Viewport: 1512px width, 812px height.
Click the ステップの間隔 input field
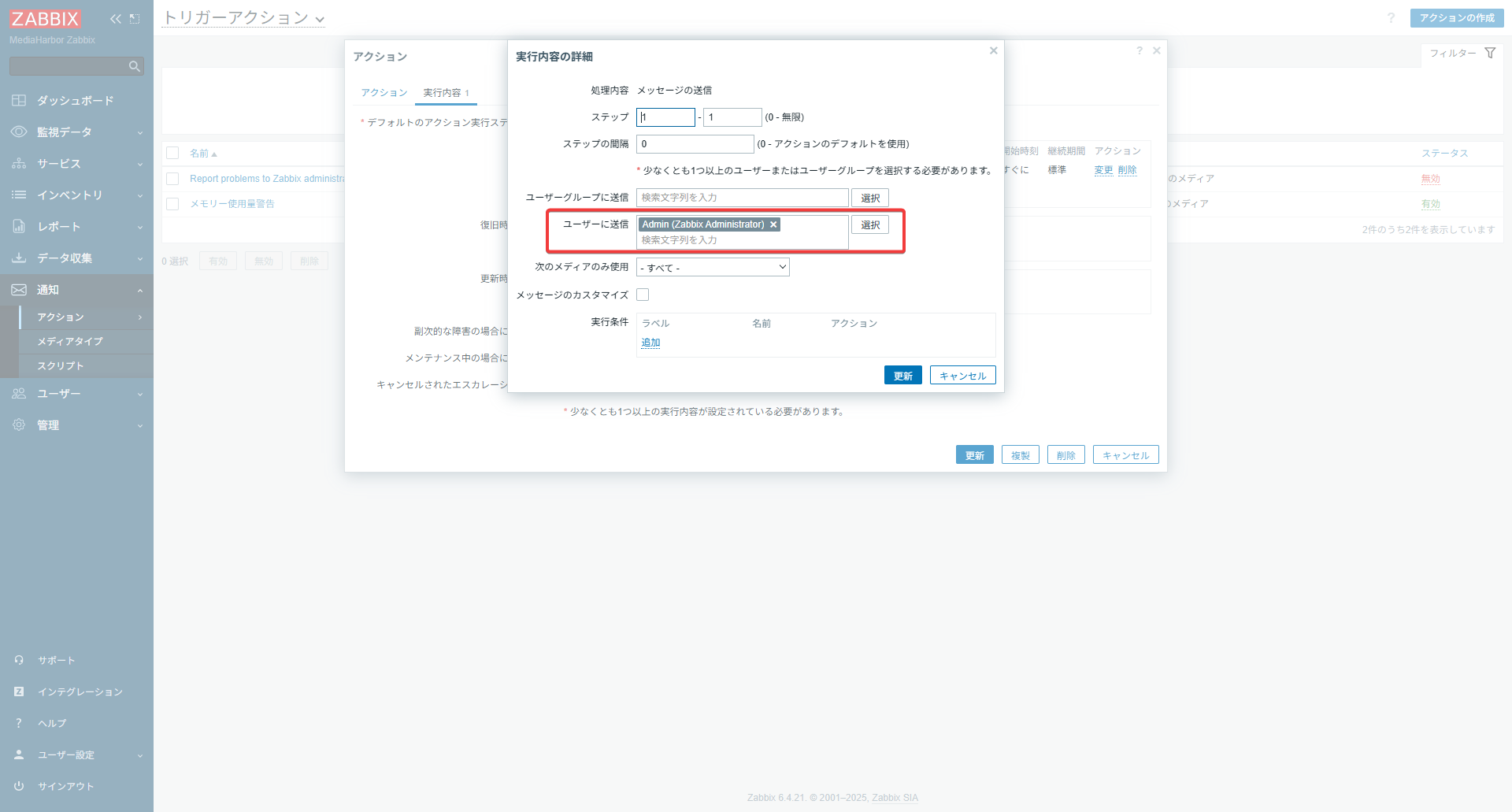pyautogui.click(x=695, y=144)
